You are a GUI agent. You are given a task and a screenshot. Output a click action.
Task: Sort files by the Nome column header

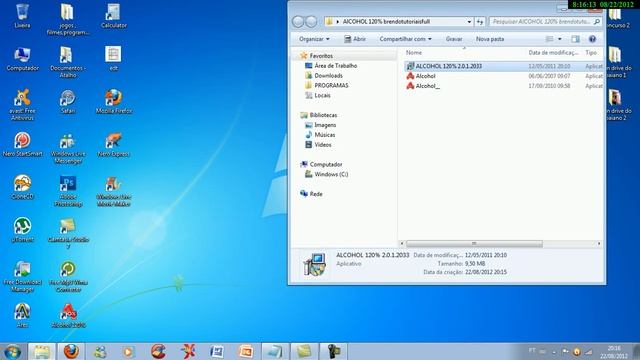tap(413, 53)
